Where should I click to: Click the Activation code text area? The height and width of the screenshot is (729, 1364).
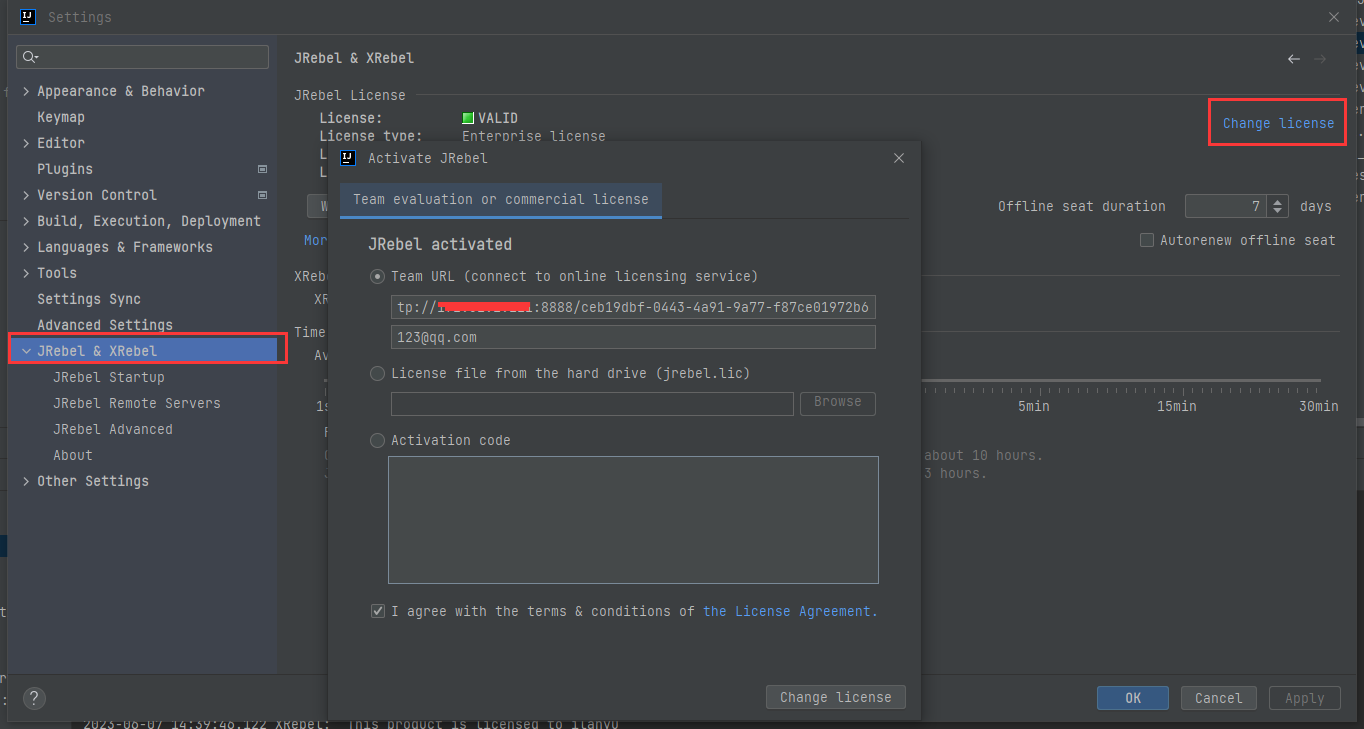pos(633,520)
